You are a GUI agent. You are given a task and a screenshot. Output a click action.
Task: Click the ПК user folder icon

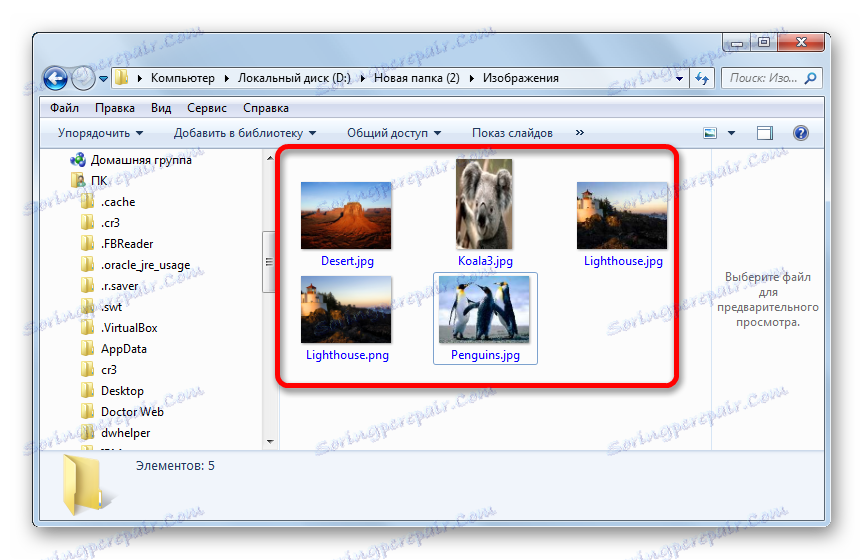coord(78,180)
